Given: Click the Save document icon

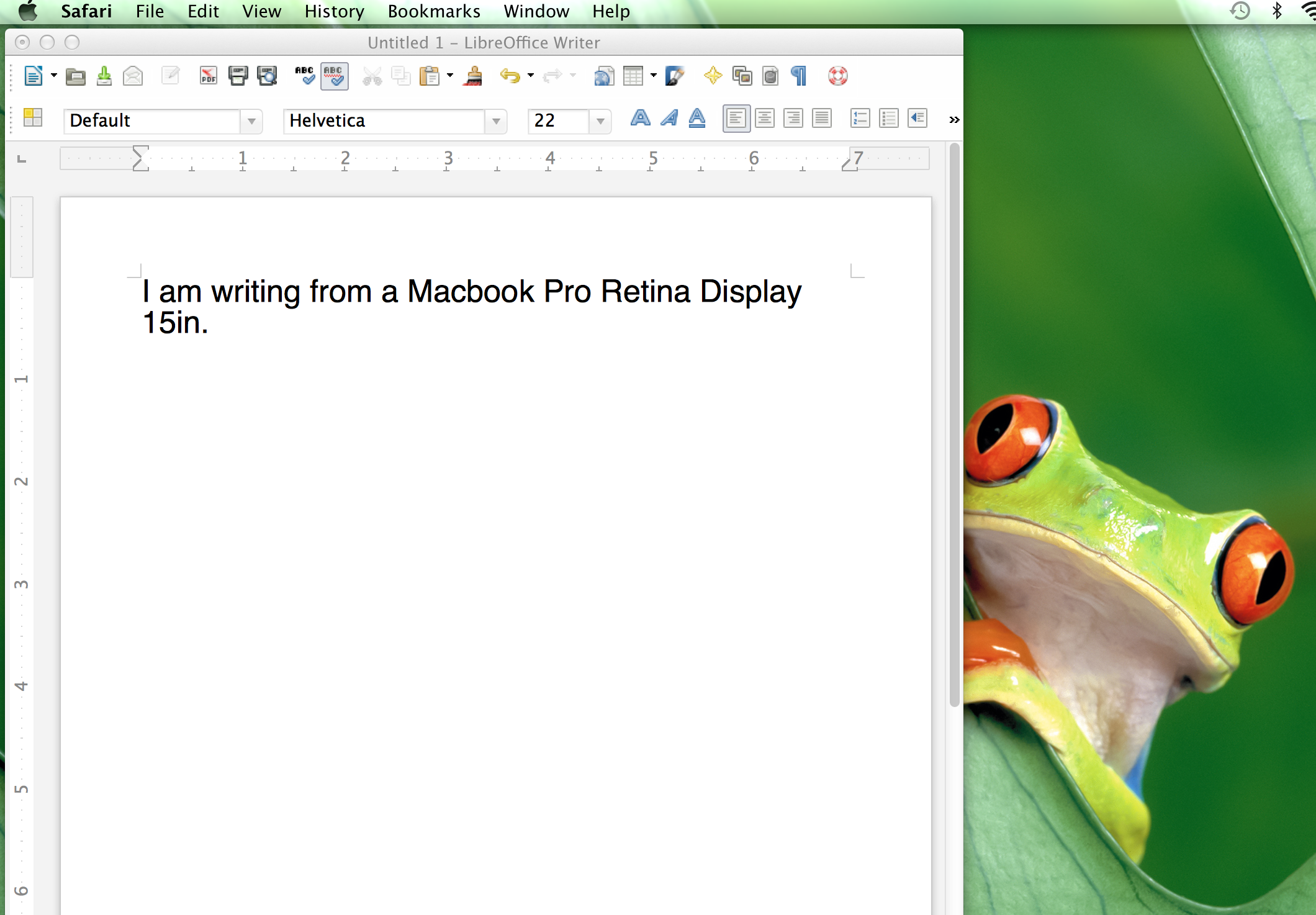Looking at the screenshot, I should 104,76.
